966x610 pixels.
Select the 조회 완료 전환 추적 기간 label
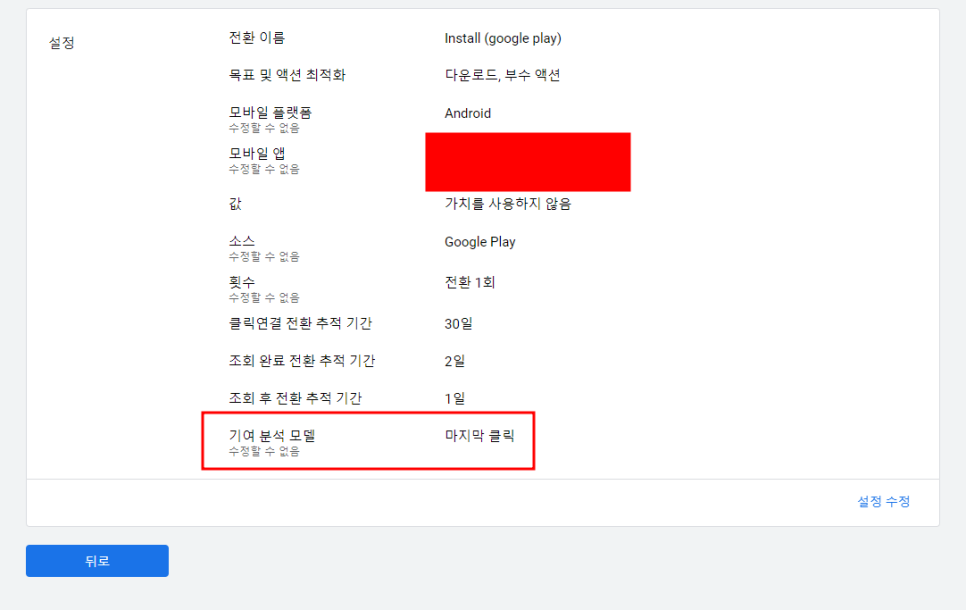click(302, 360)
